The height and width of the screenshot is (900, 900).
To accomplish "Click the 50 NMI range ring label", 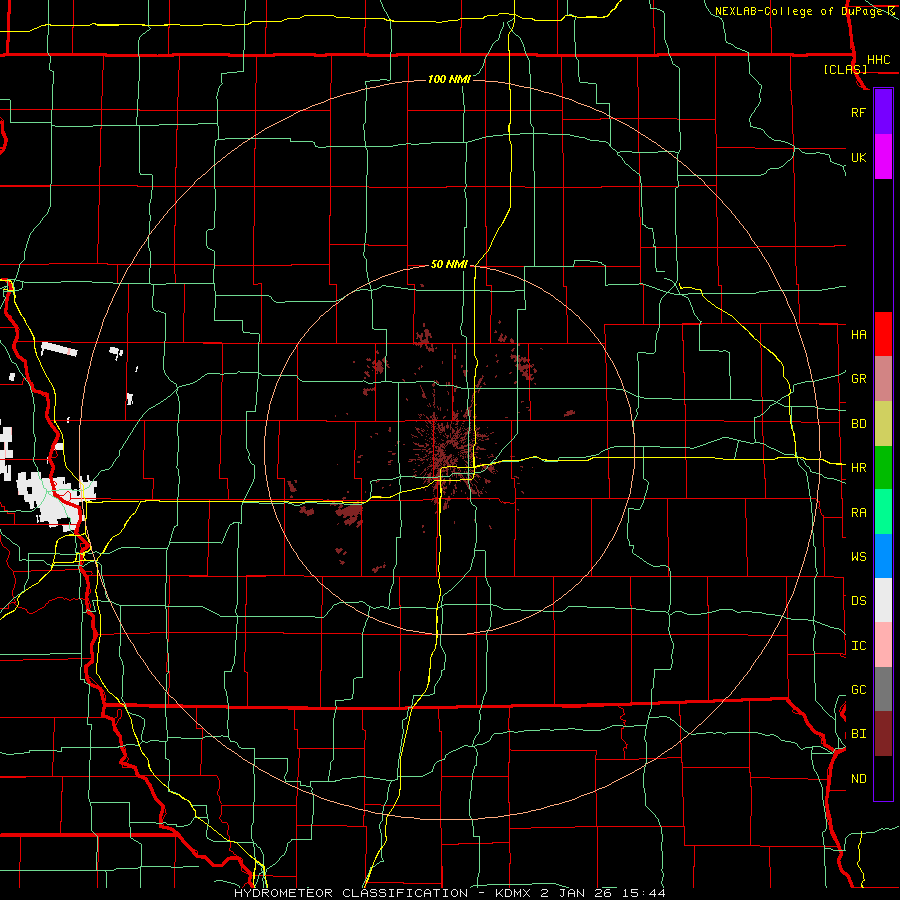I will point(449,265).
